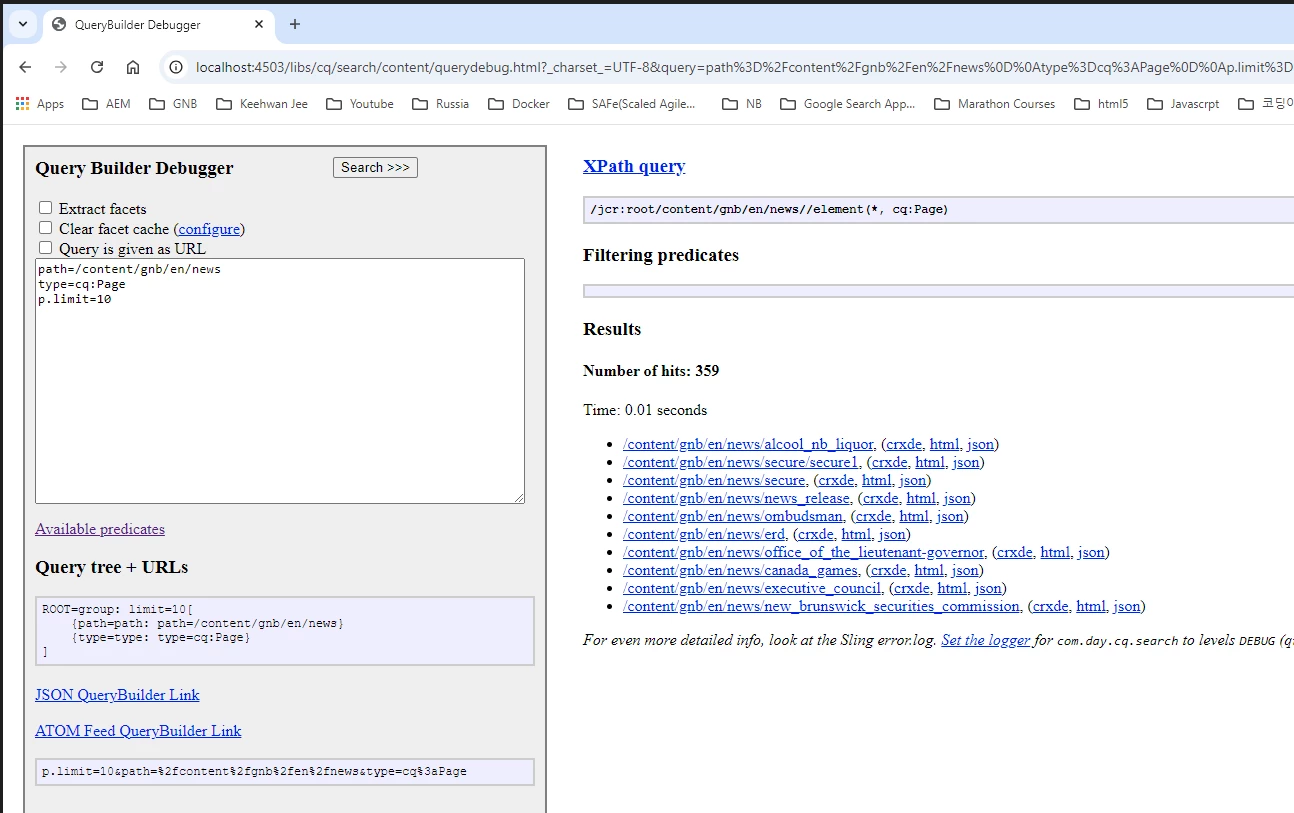Open new tab with plus icon
This screenshot has height=813, width=1294.
click(294, 24)
